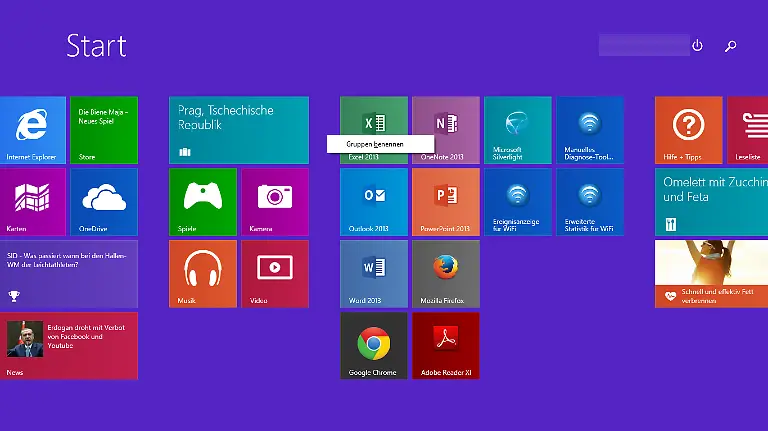Image resolution: width=768 pixels, height=431 pixels.
Task: Open Manuelles Diagnose-Tool tile
Action: click(x=590, y=130)
